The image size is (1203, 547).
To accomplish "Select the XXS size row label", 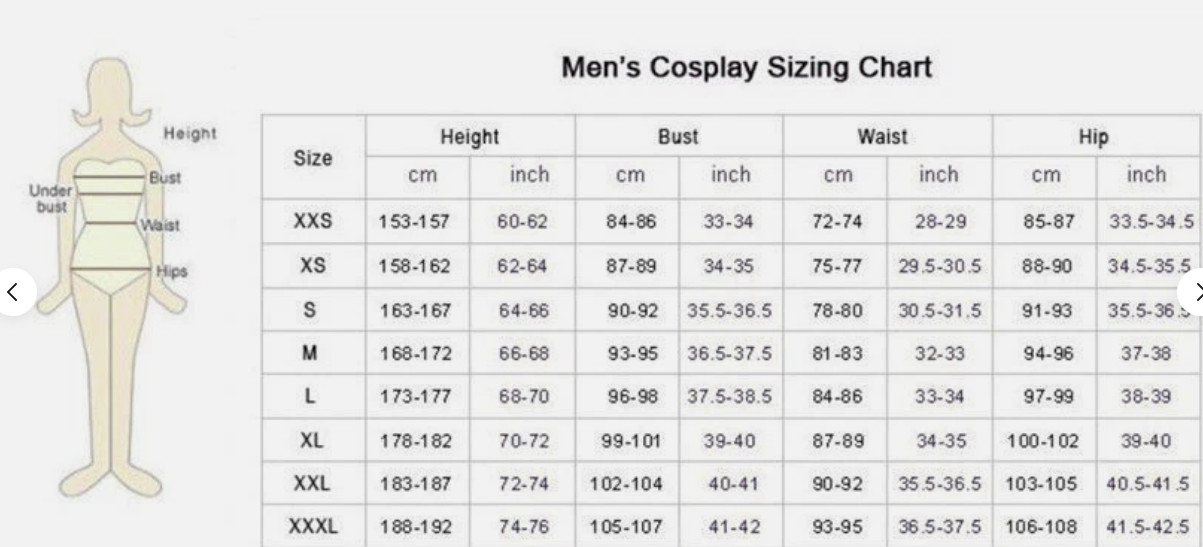I will coord(312,222).
